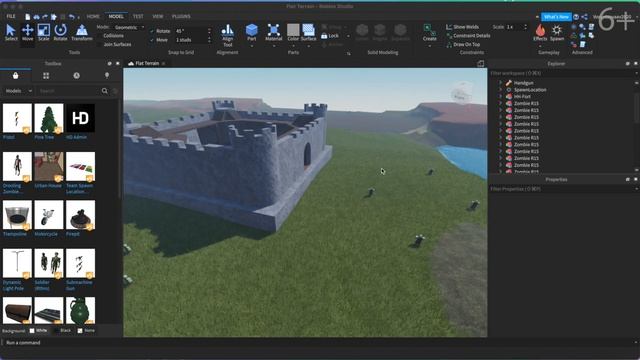Click the Color swatch in Parts
The height and width of the screenshot is (360, 640).
coord(293,30)
